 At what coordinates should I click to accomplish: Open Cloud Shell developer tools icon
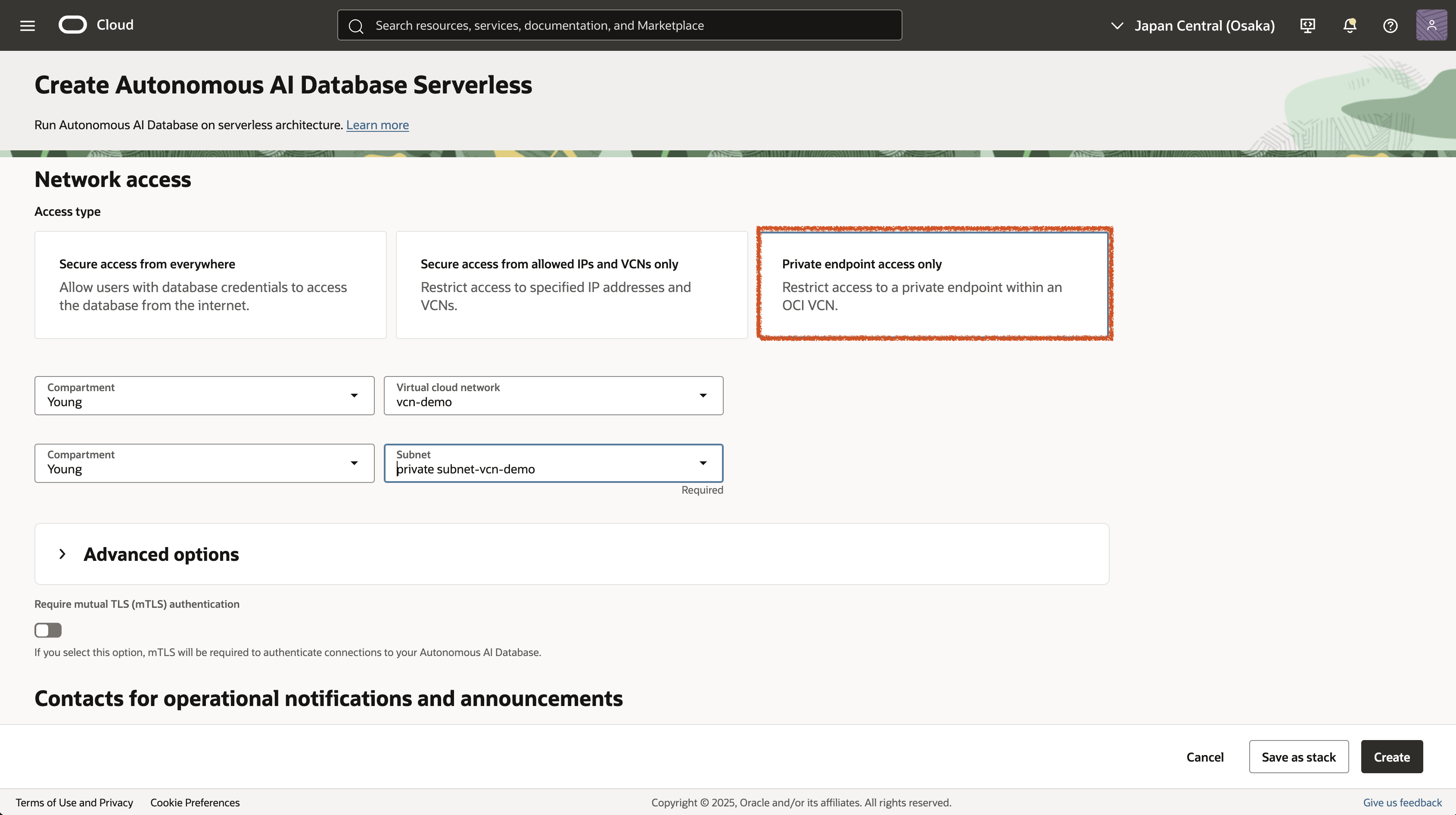[x=1307, y=25]
